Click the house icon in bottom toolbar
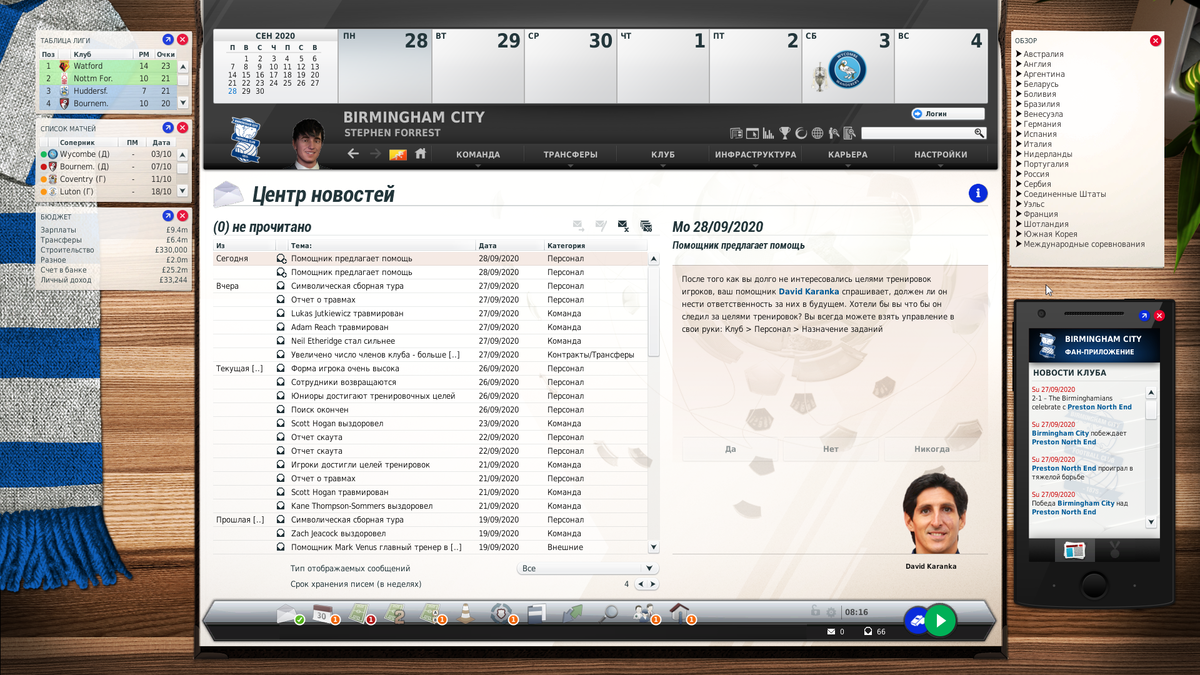Screen dimensions: 1200x675 680,614
